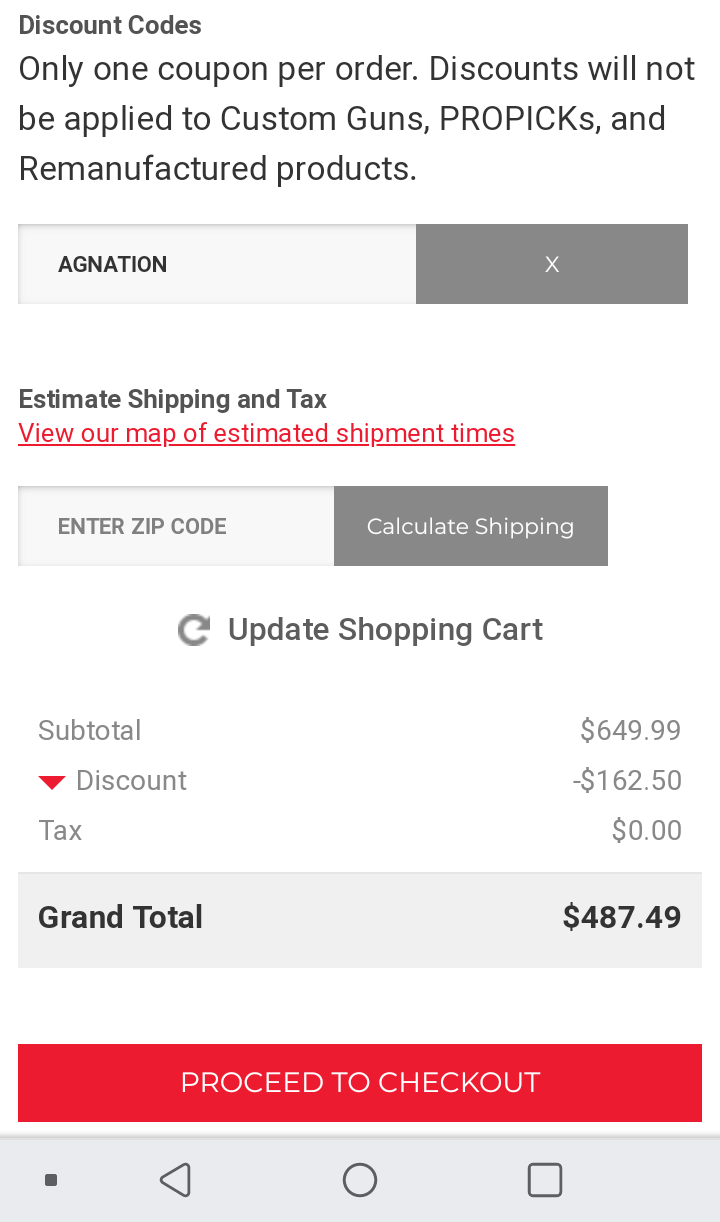Open the map of estimated shipment times link
The width and height of the screenshot is (720, 1222).
pos(266,433)
